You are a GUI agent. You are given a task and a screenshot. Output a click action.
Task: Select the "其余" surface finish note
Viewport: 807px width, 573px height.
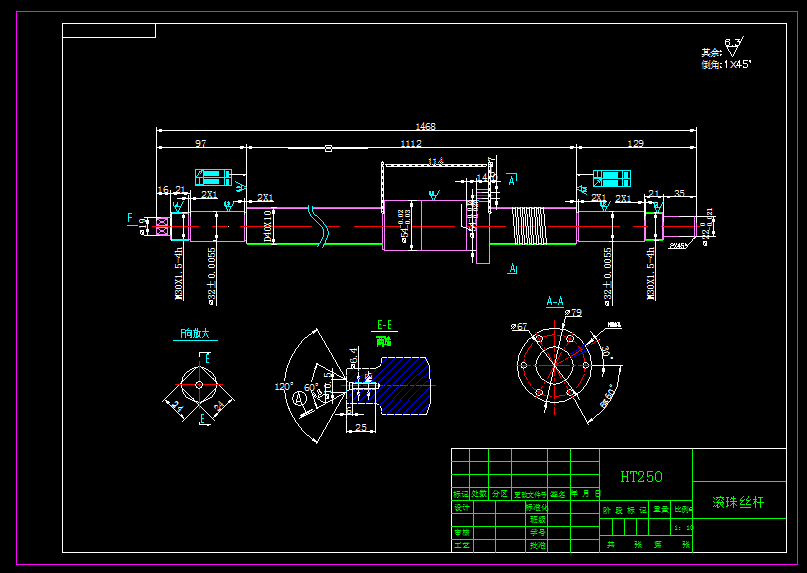pos(711,53)
